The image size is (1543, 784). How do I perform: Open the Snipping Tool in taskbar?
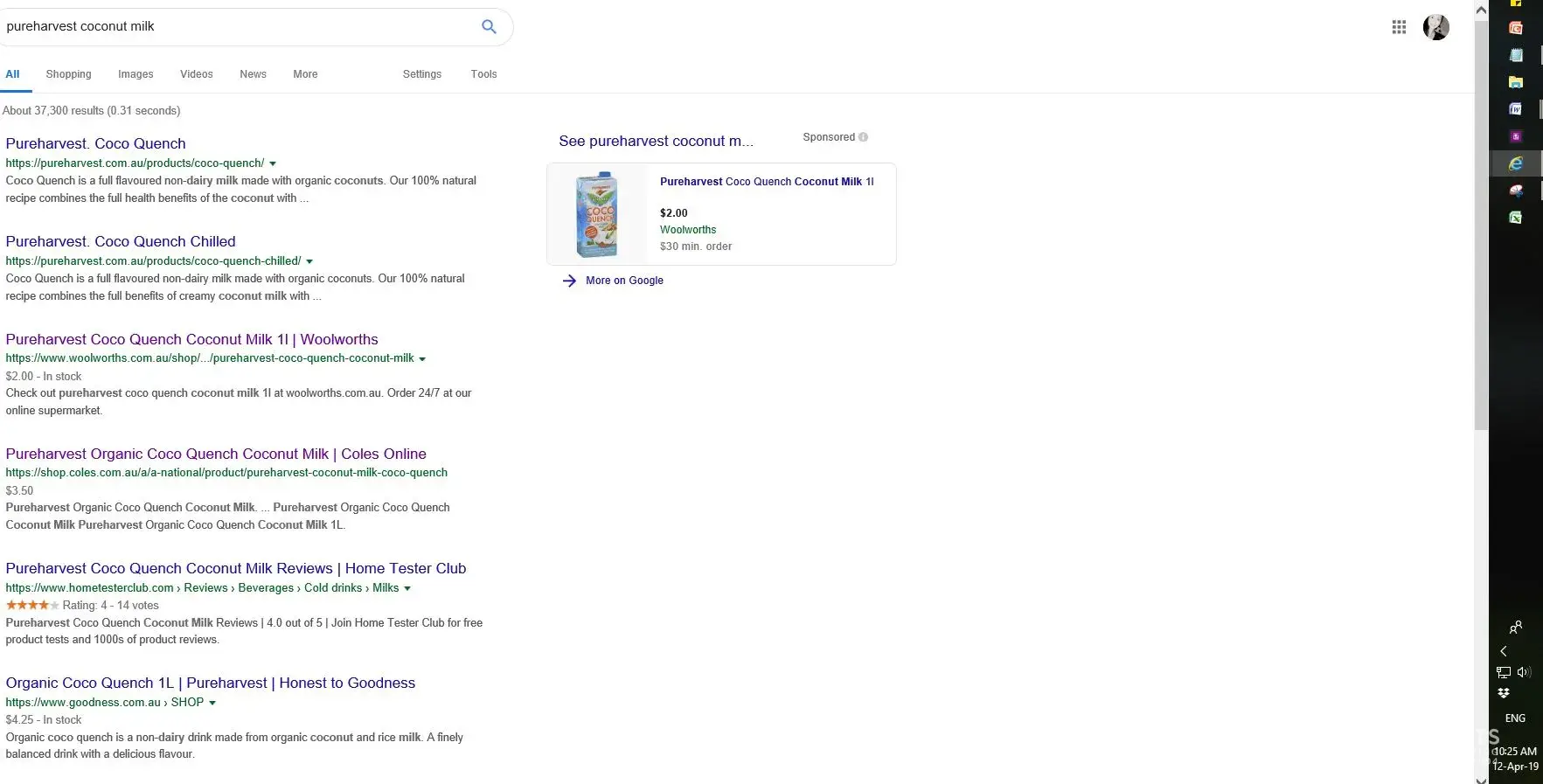pos(1516,191)
